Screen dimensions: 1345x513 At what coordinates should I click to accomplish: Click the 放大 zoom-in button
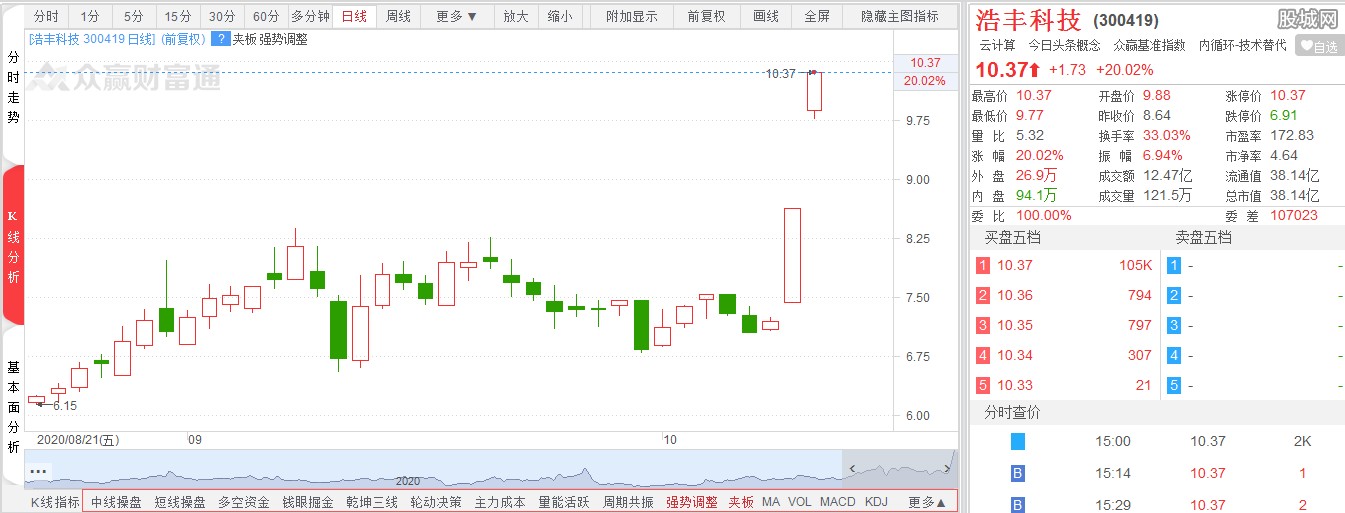tap(515, 16)
